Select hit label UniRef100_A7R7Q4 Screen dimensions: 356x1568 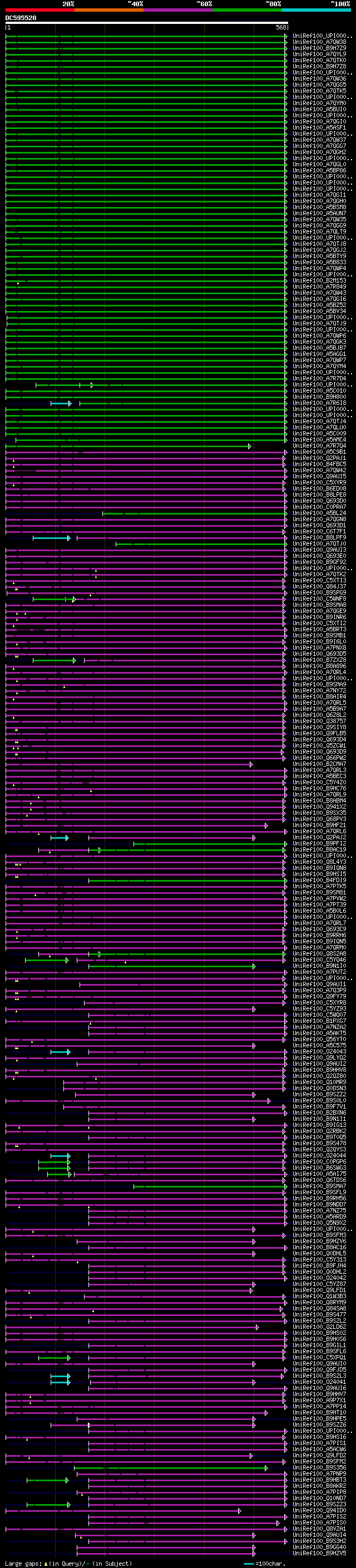(319, 446)
